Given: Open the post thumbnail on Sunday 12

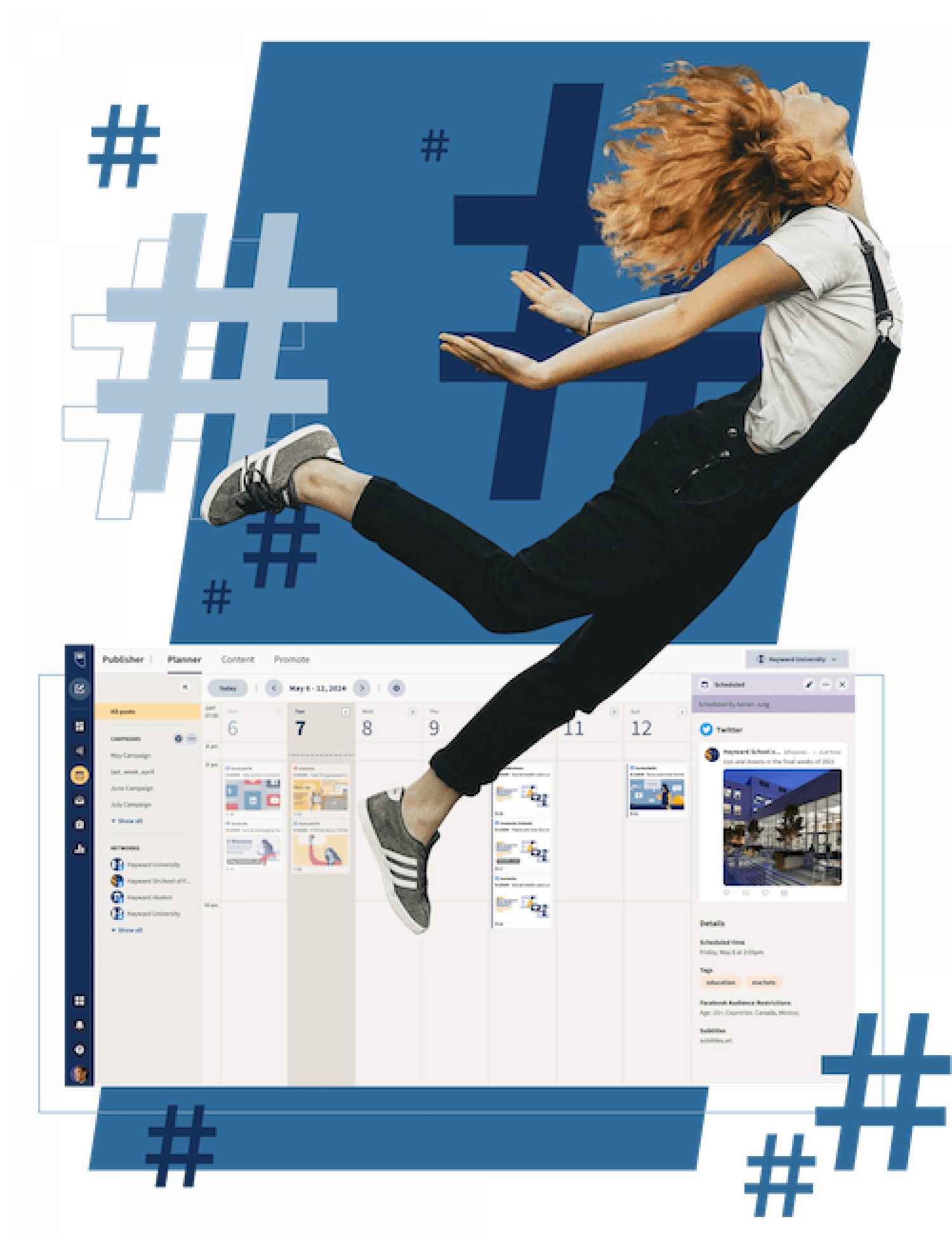Looking at the screenshot, I should [658, 794].
